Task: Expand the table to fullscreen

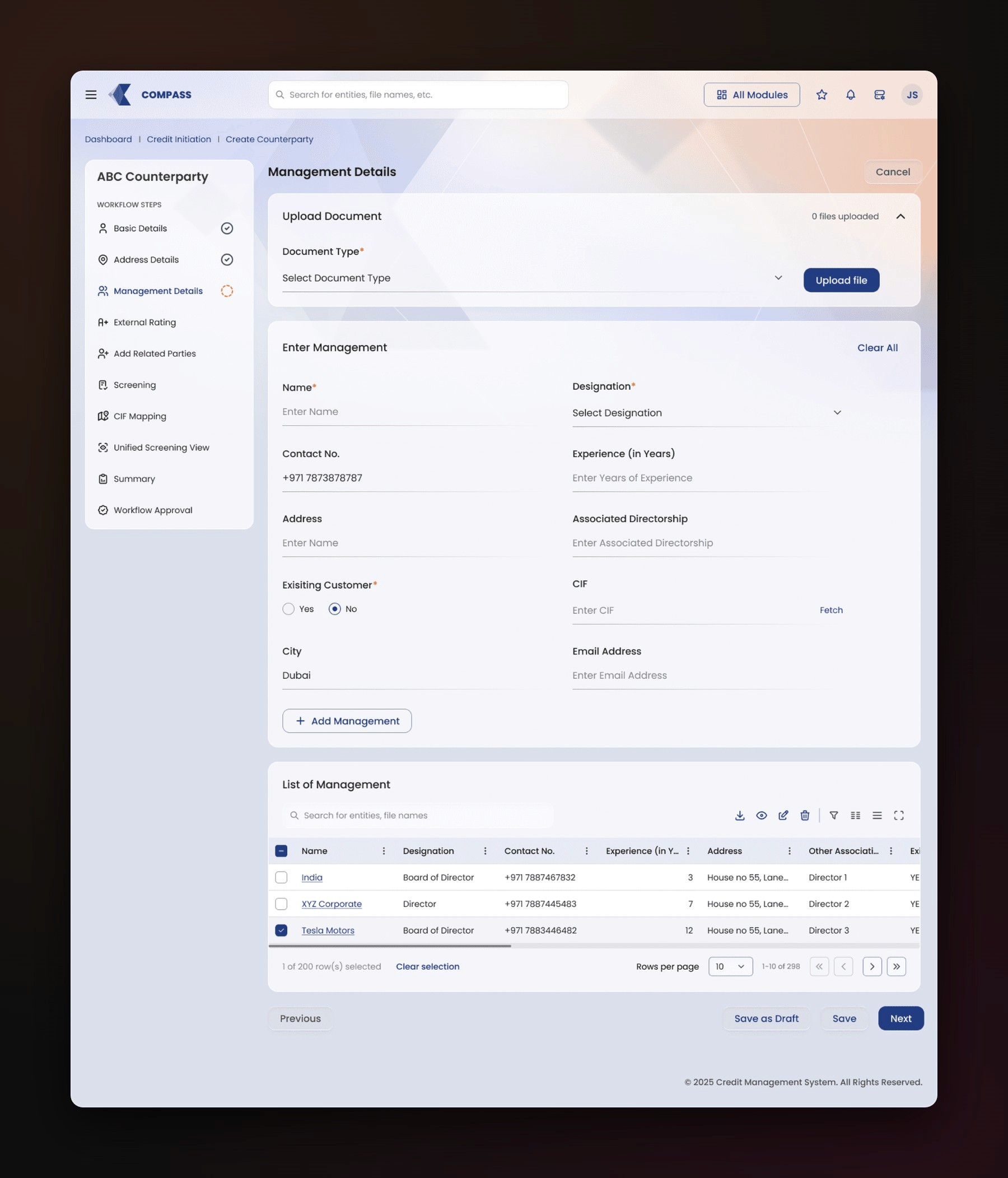Action: pos(899,815)
